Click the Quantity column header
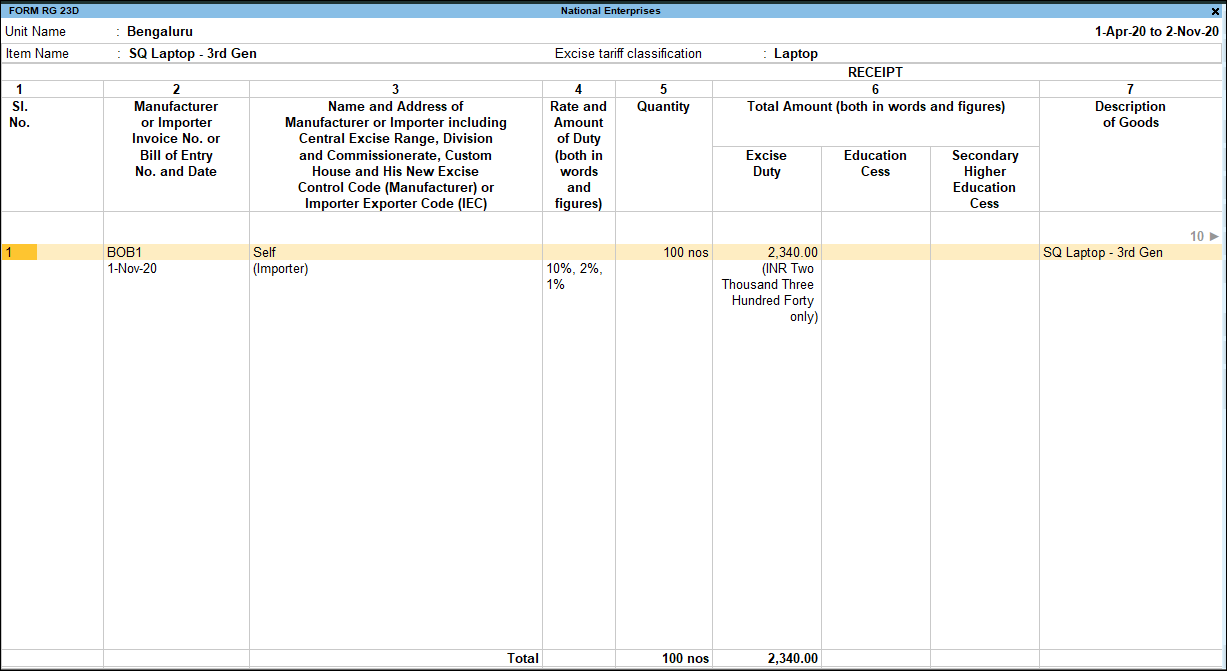Image resolution: width=1227 pixels, height=671 pixels. (x=664, y=107)
